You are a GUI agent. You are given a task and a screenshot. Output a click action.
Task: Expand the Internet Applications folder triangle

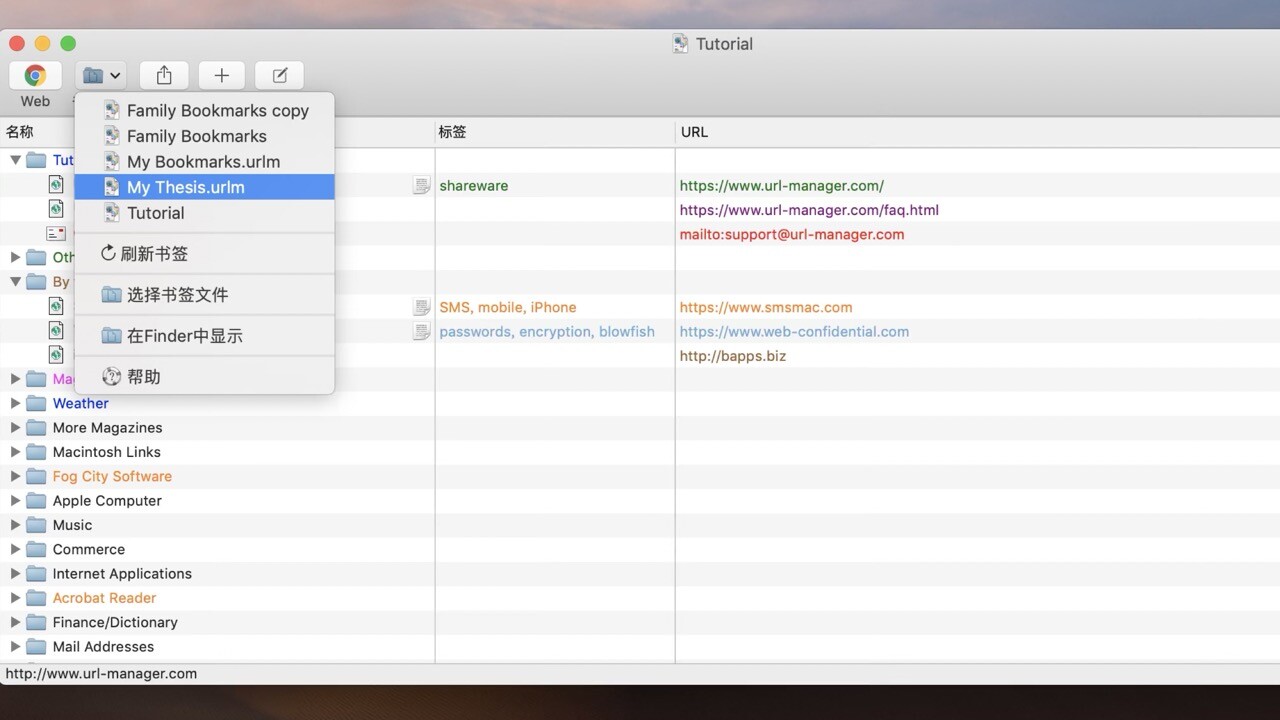pyautogui.click(x=15, y=573)
